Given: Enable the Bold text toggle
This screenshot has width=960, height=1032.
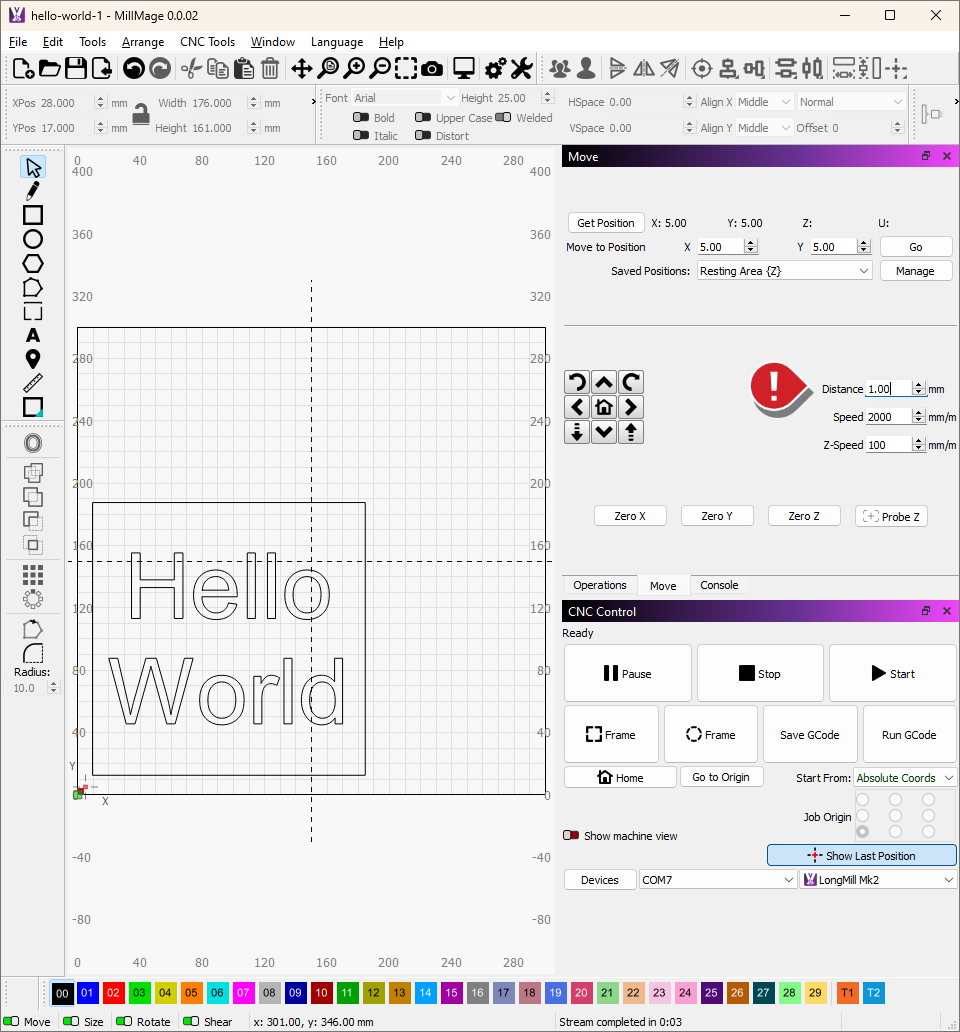Looking at the screenshot, I should point(361,118).
